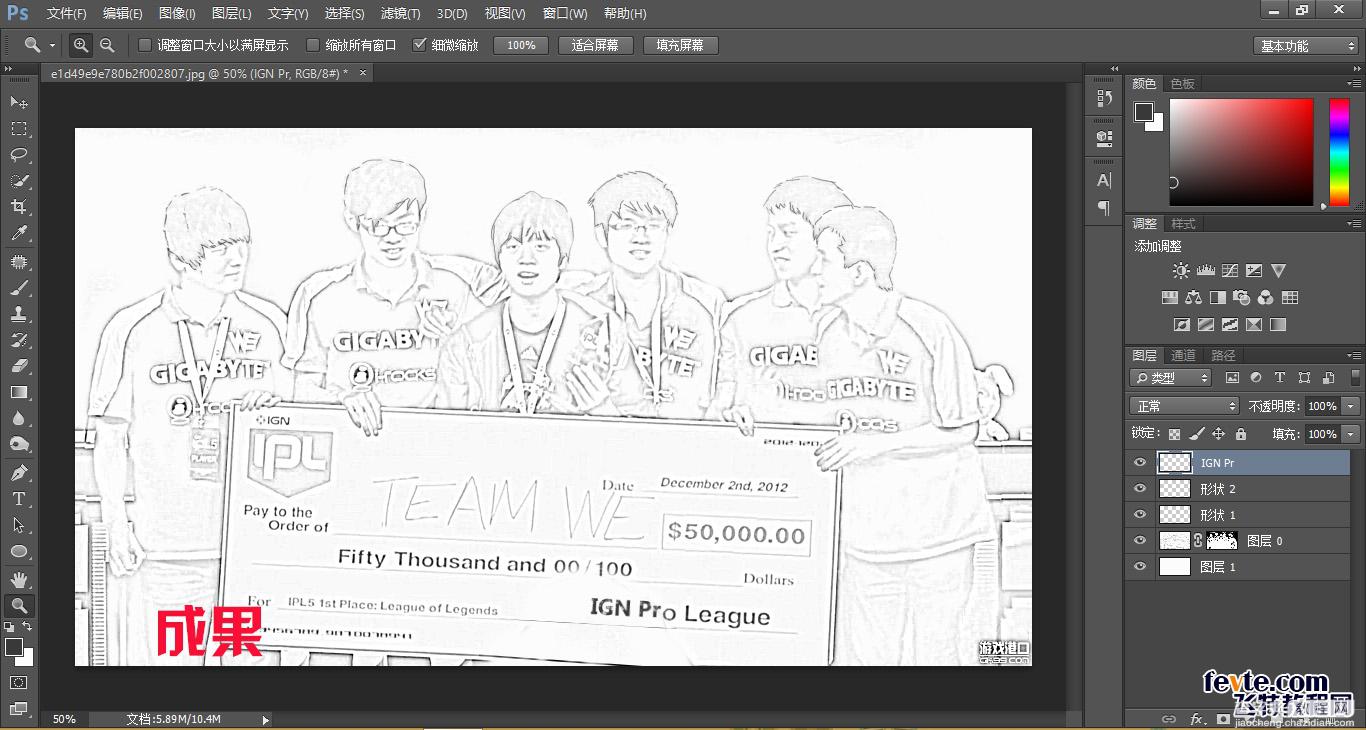Add a Brightness/Contrast adjustment
This screenshot has height=730, width=1366.
1181,271
